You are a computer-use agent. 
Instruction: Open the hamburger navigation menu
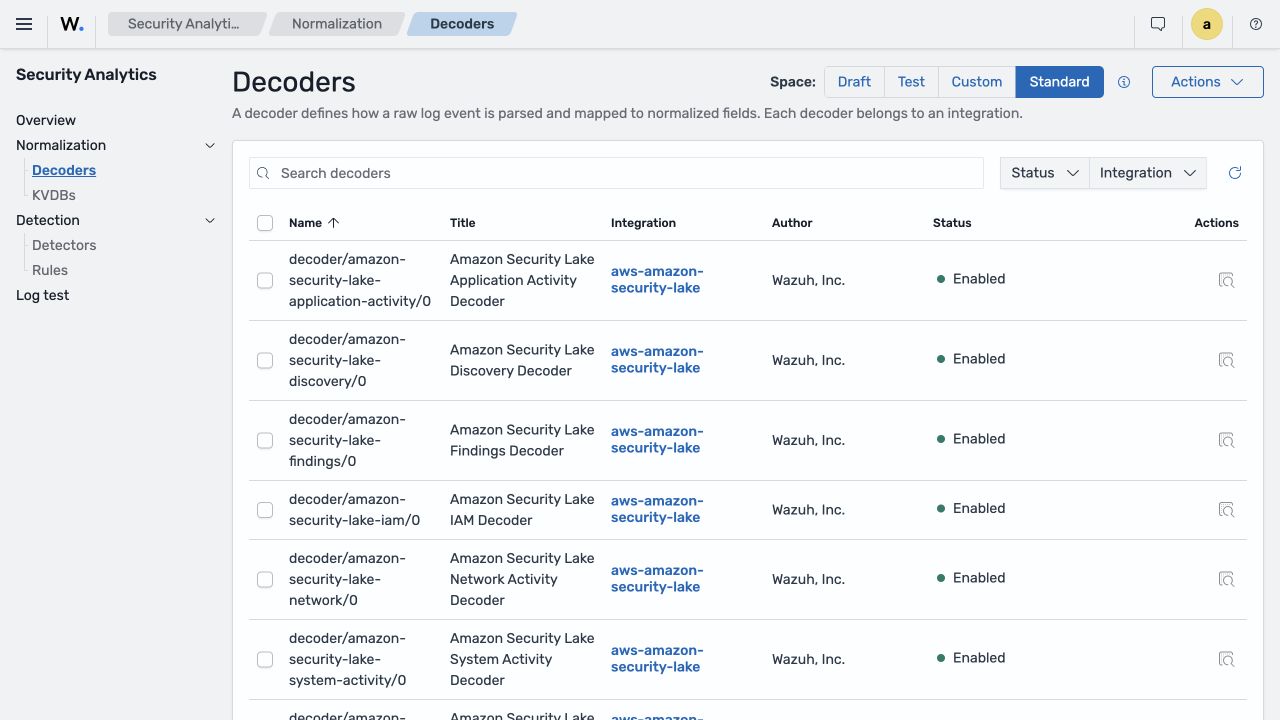coord(24,24)
